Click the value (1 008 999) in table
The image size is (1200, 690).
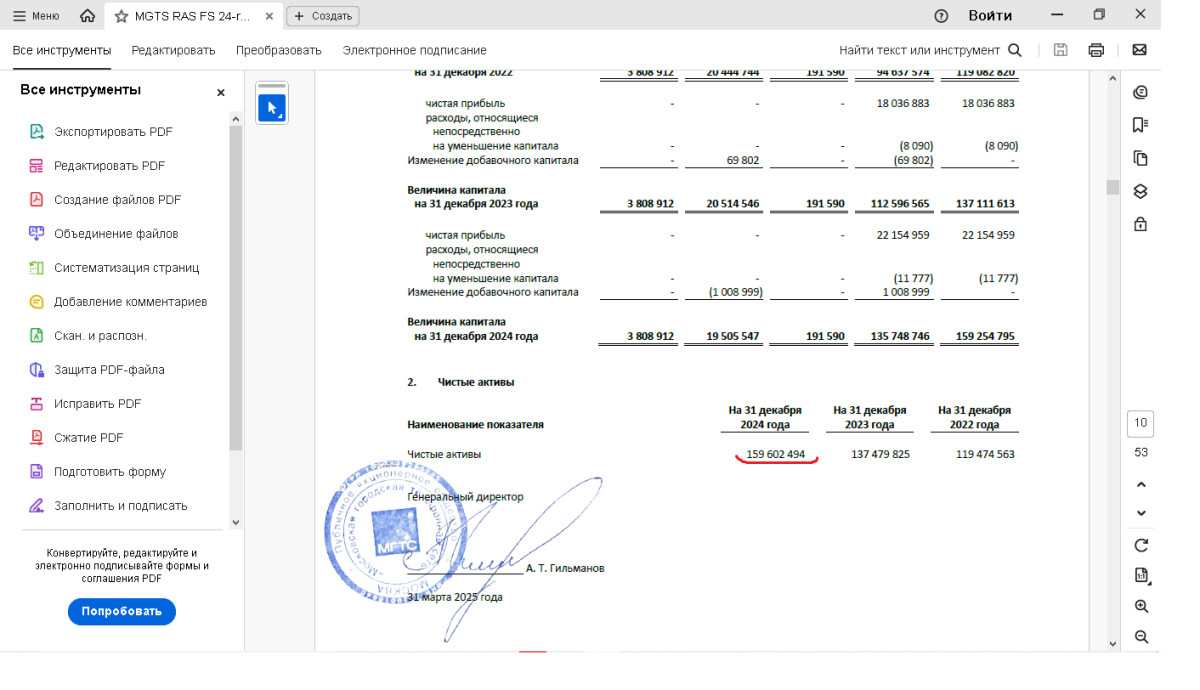coord(736,292)
